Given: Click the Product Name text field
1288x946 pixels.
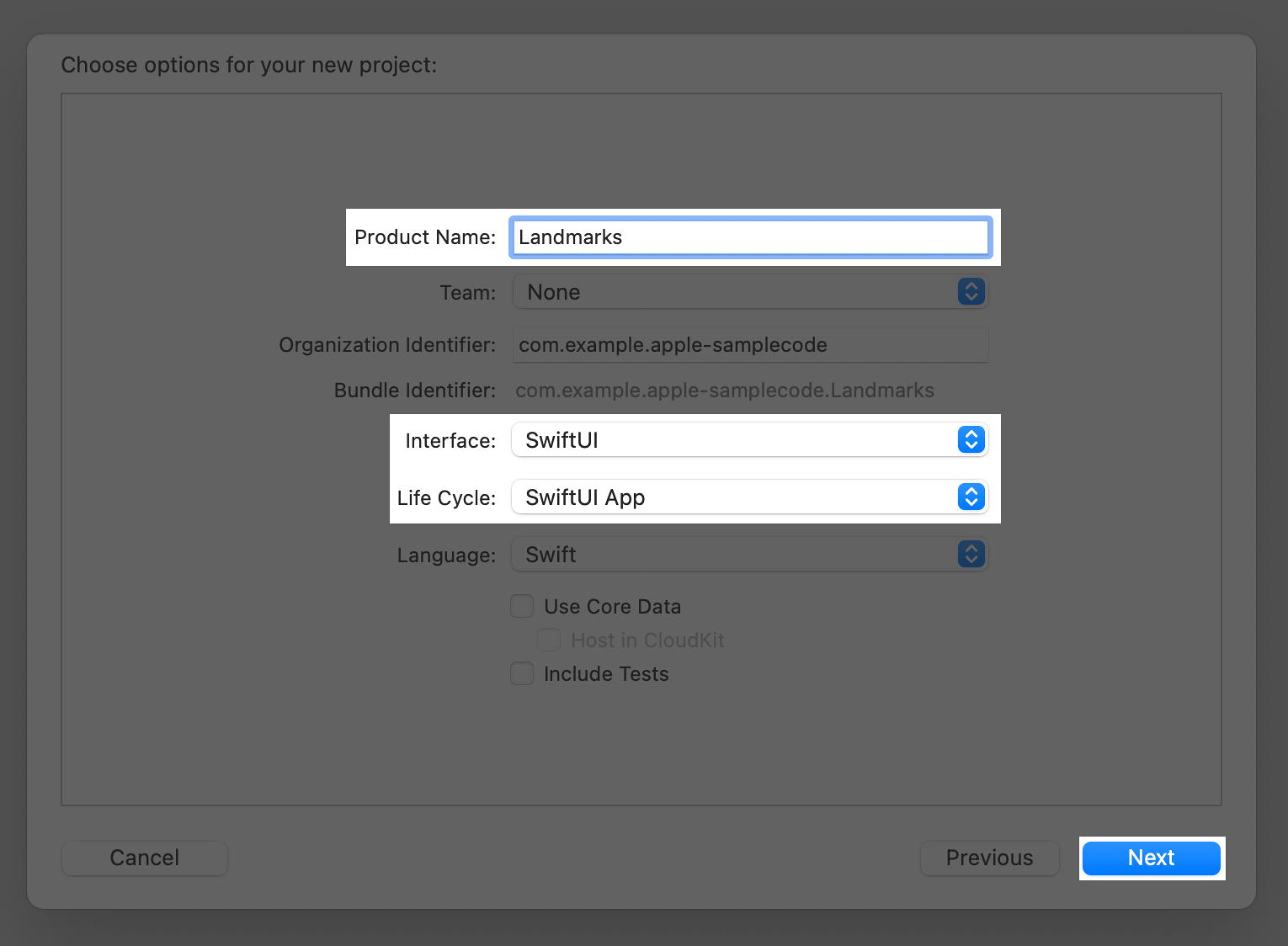Looking at the screenshot, I should (x=750, y=237).
